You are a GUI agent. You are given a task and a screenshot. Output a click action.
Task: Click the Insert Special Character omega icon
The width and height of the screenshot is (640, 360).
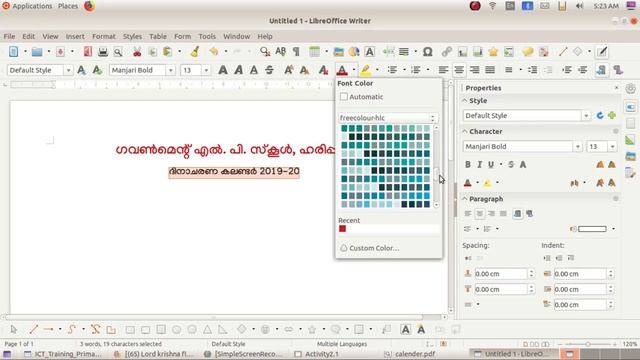(427, 52)
